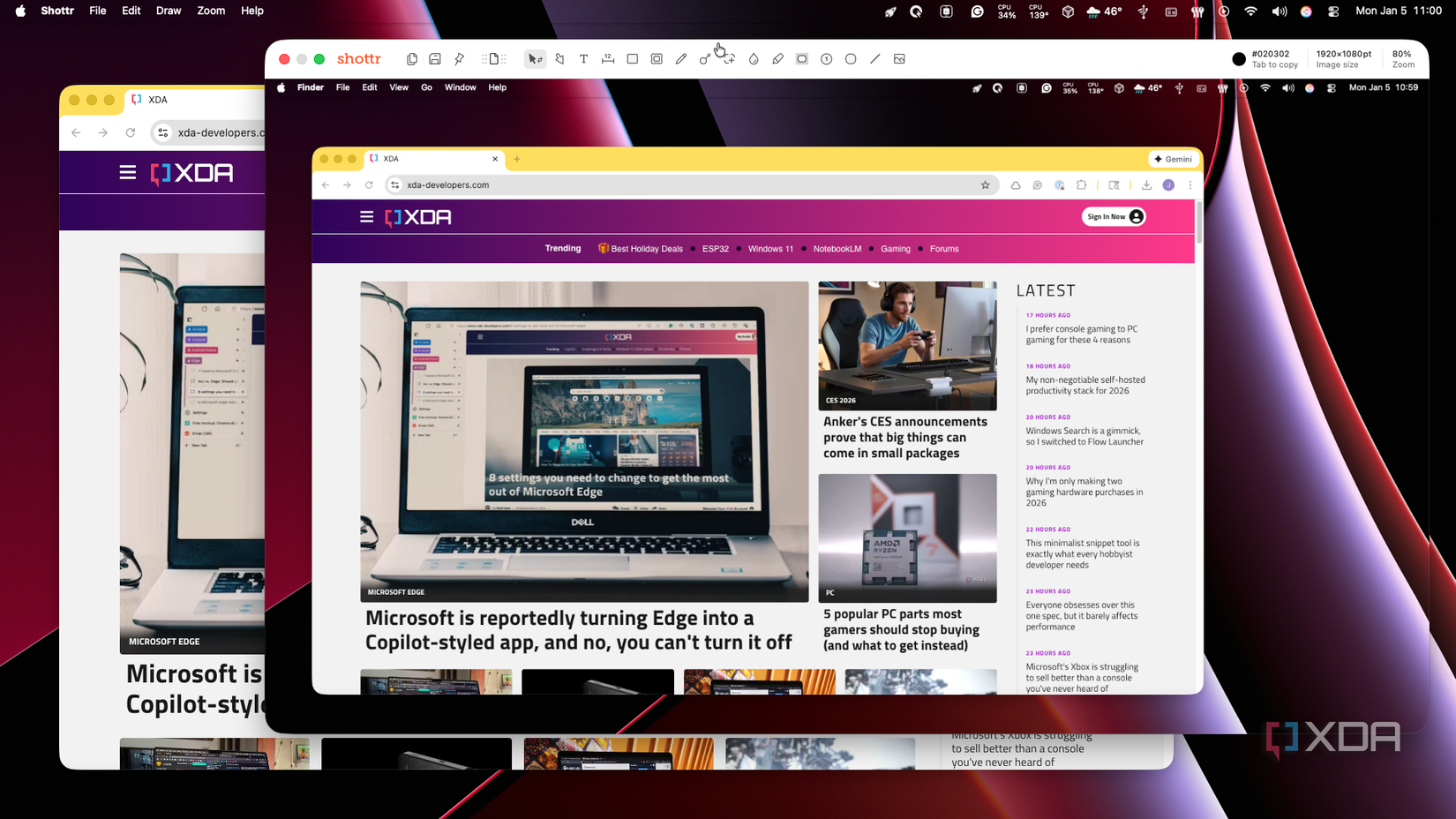Click the drag-file document icon in Shottr toolbar
1456x819 pixels.
[494, 59]
